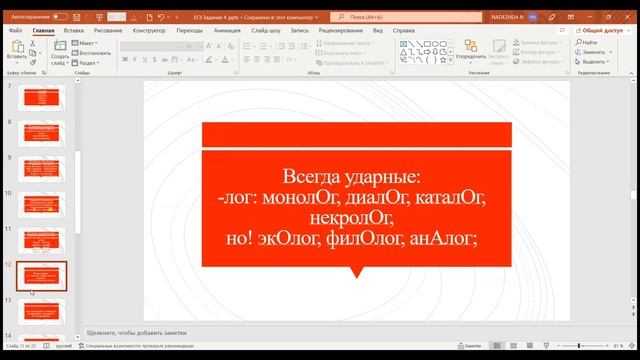Open the clipboard pane launcher
This screenshot has height=360, width=640.
click(x=44, y=73)
